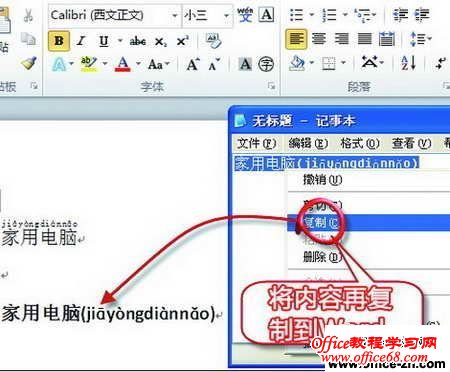The width and height of the screenshot is (450, 372).
Task: Open font color dropdown arrow
Action: 138,63
